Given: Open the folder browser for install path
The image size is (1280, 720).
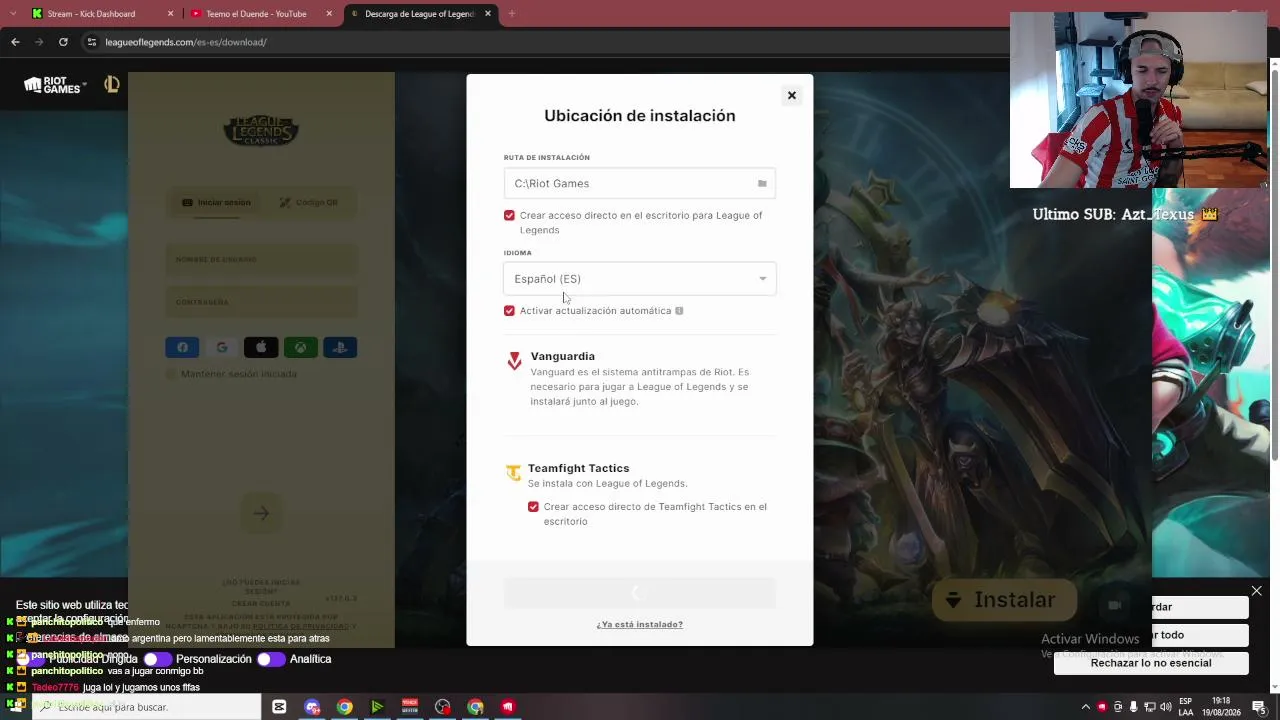Looking at the screenshot, I should point(762,184).
